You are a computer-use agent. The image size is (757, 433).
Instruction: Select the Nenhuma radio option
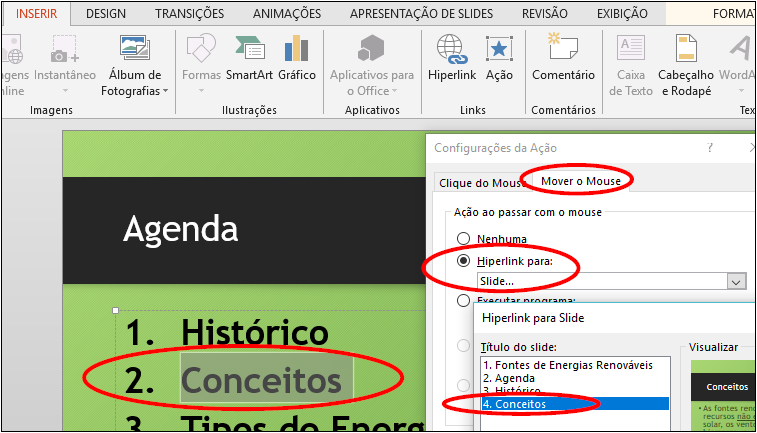tap(463, 238)
